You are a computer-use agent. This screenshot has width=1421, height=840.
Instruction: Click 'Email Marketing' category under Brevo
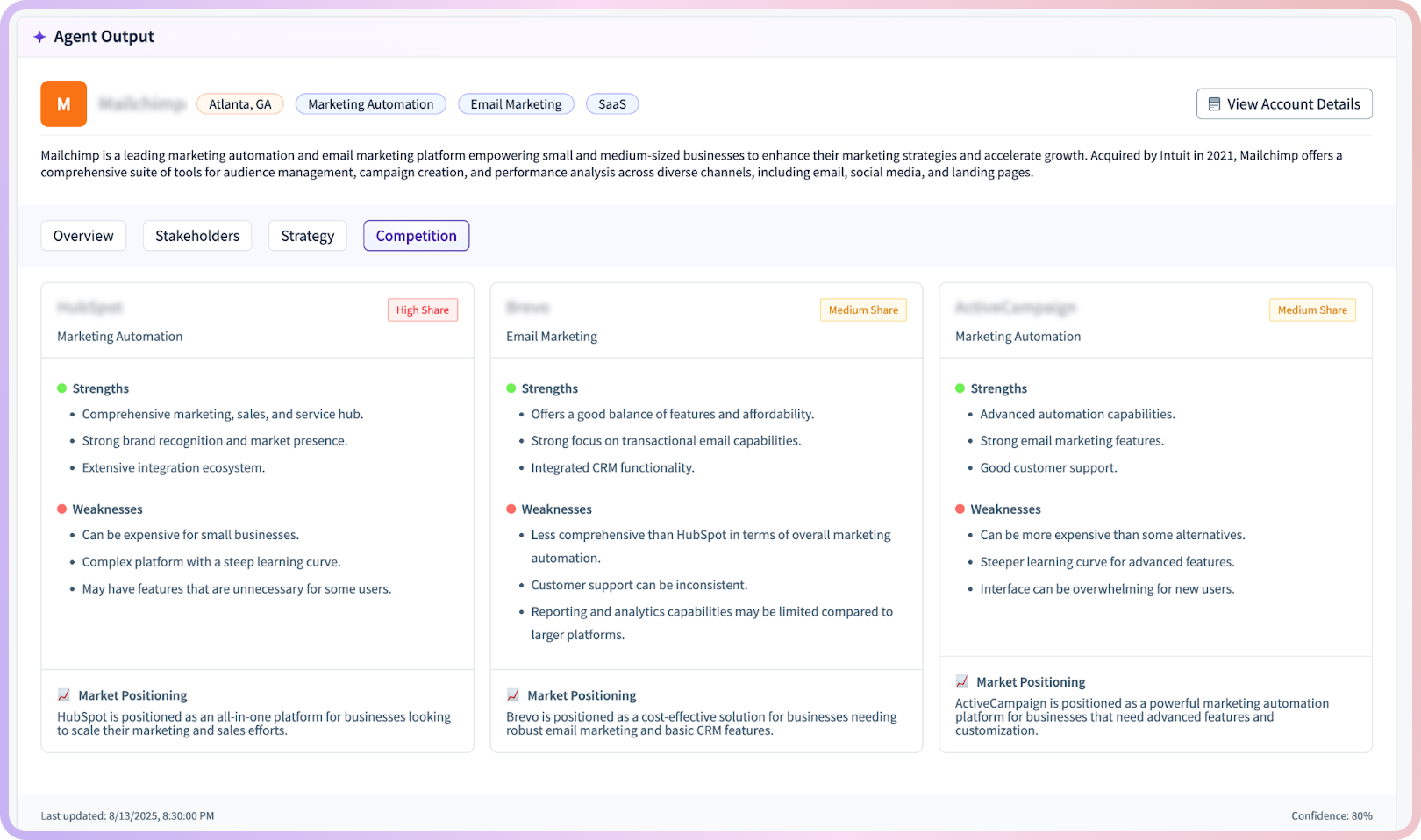point(552,337)
